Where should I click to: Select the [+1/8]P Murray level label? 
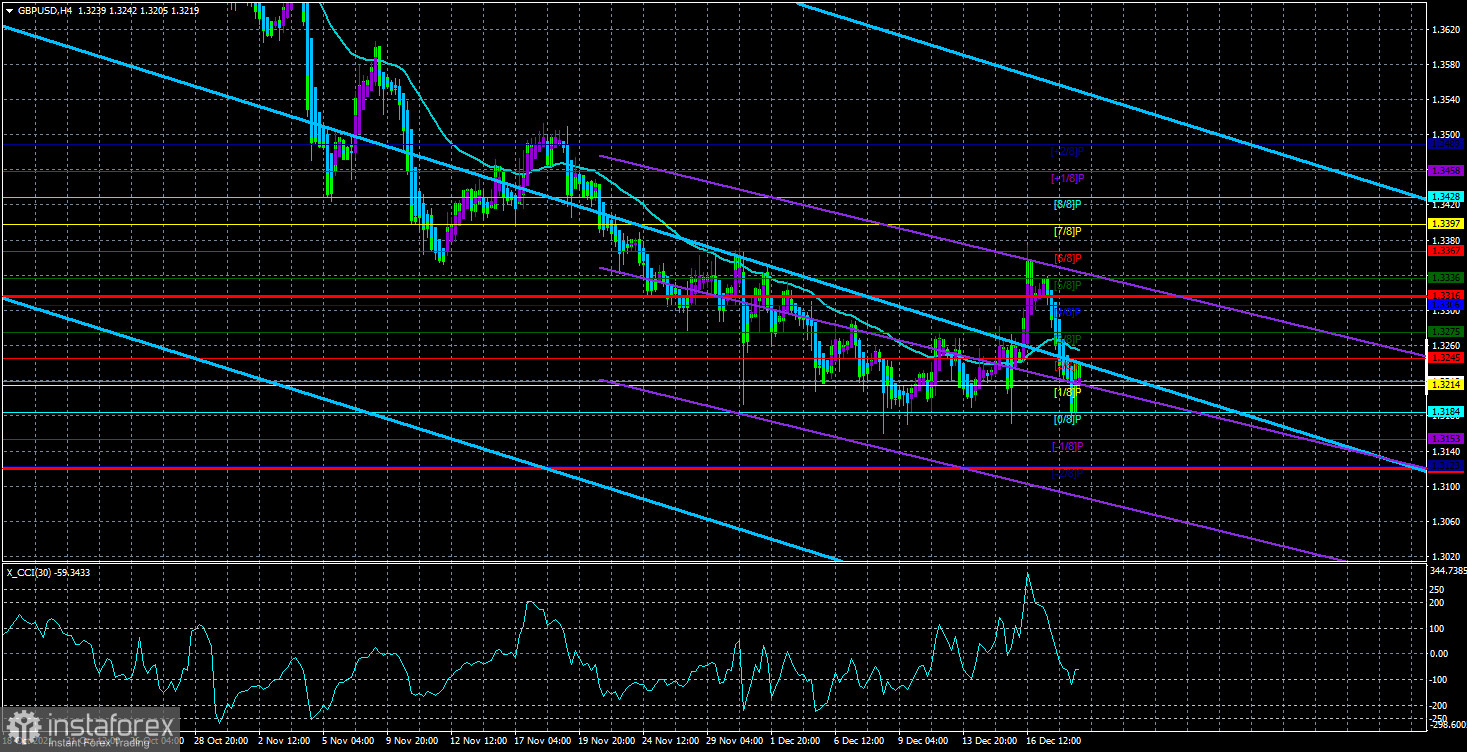point(1066,178)
